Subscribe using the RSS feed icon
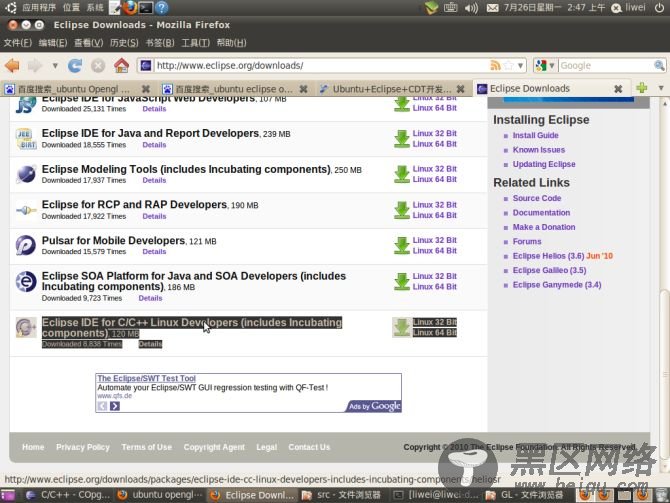The width and height of the screenshot is (670, 503). click(495, 65)
